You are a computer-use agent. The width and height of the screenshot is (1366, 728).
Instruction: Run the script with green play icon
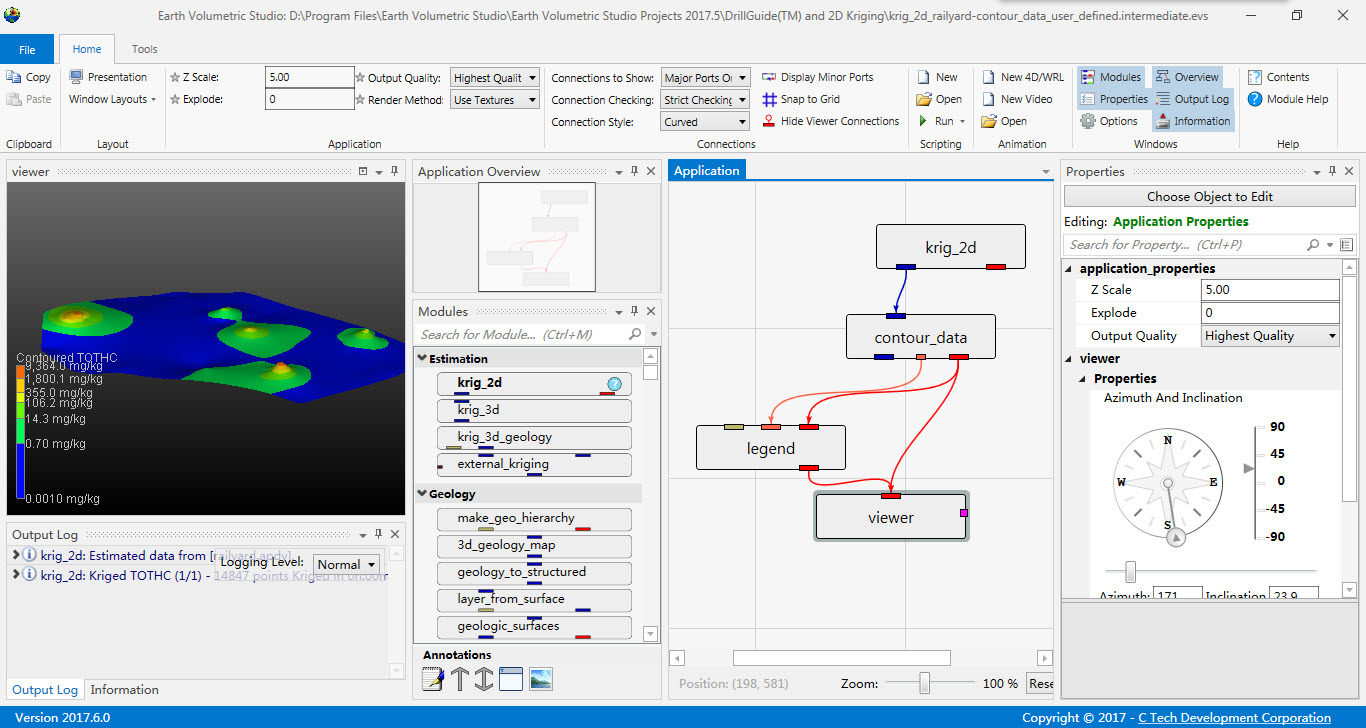point(924,121)
